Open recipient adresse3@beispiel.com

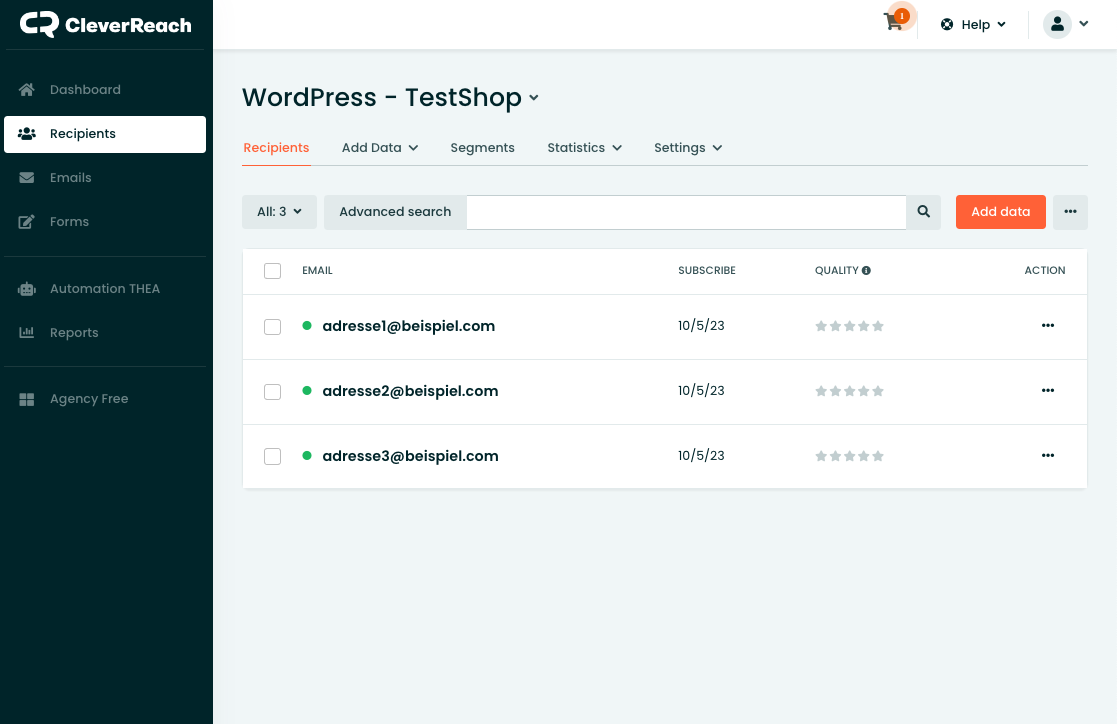(410, 456)
